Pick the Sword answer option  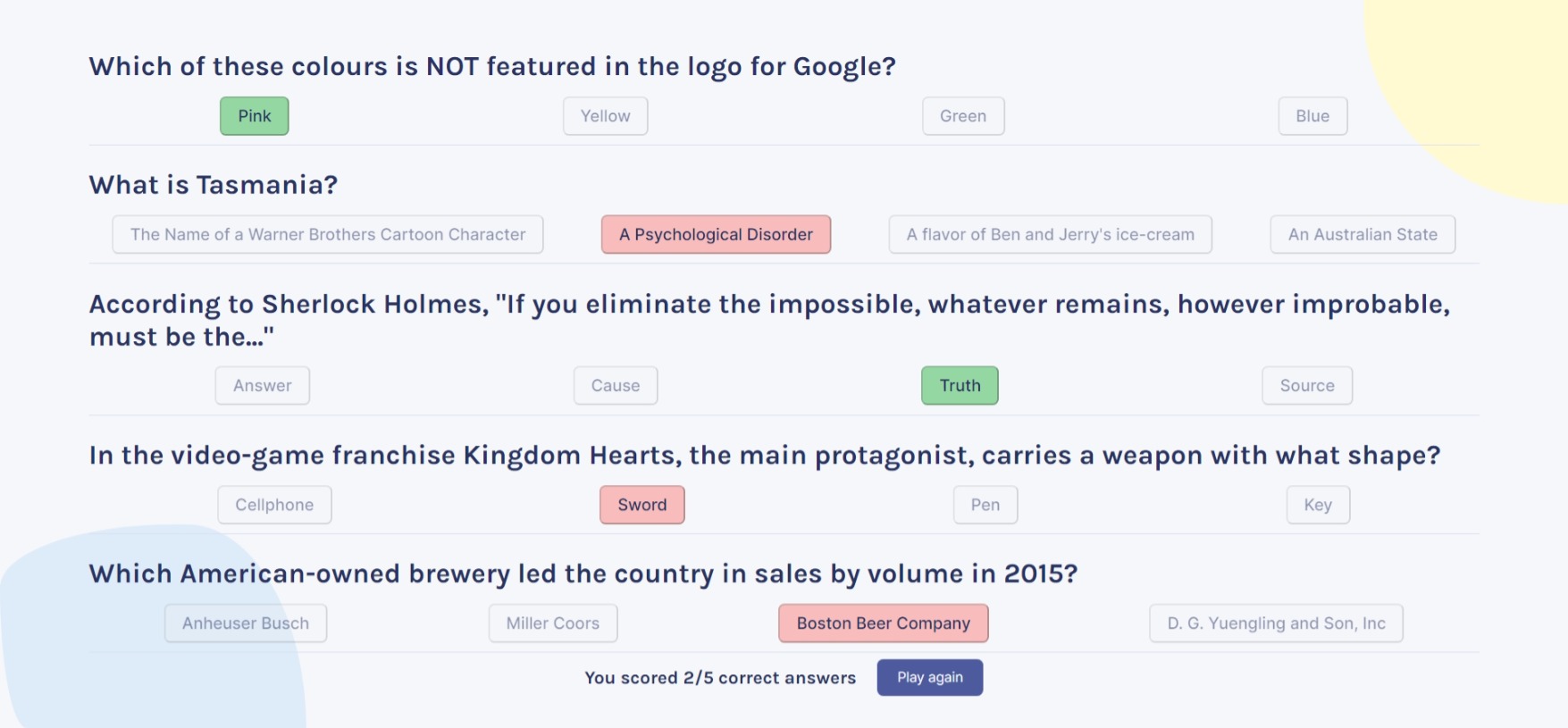pos(642,505)
